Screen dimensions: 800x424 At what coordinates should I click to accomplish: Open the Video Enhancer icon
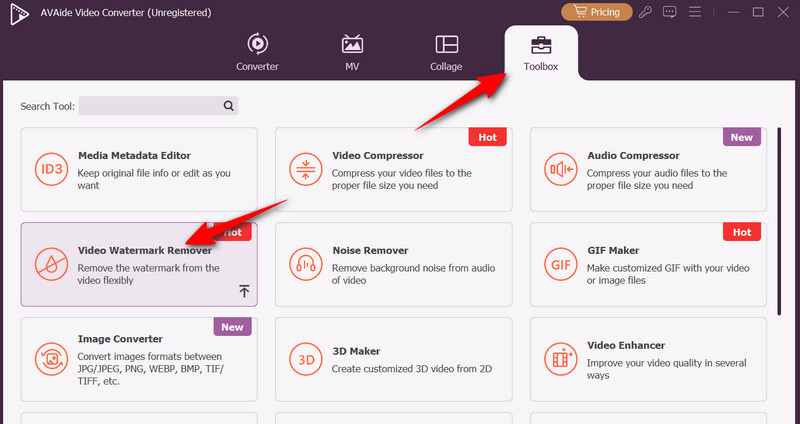(x=559, y=358)
